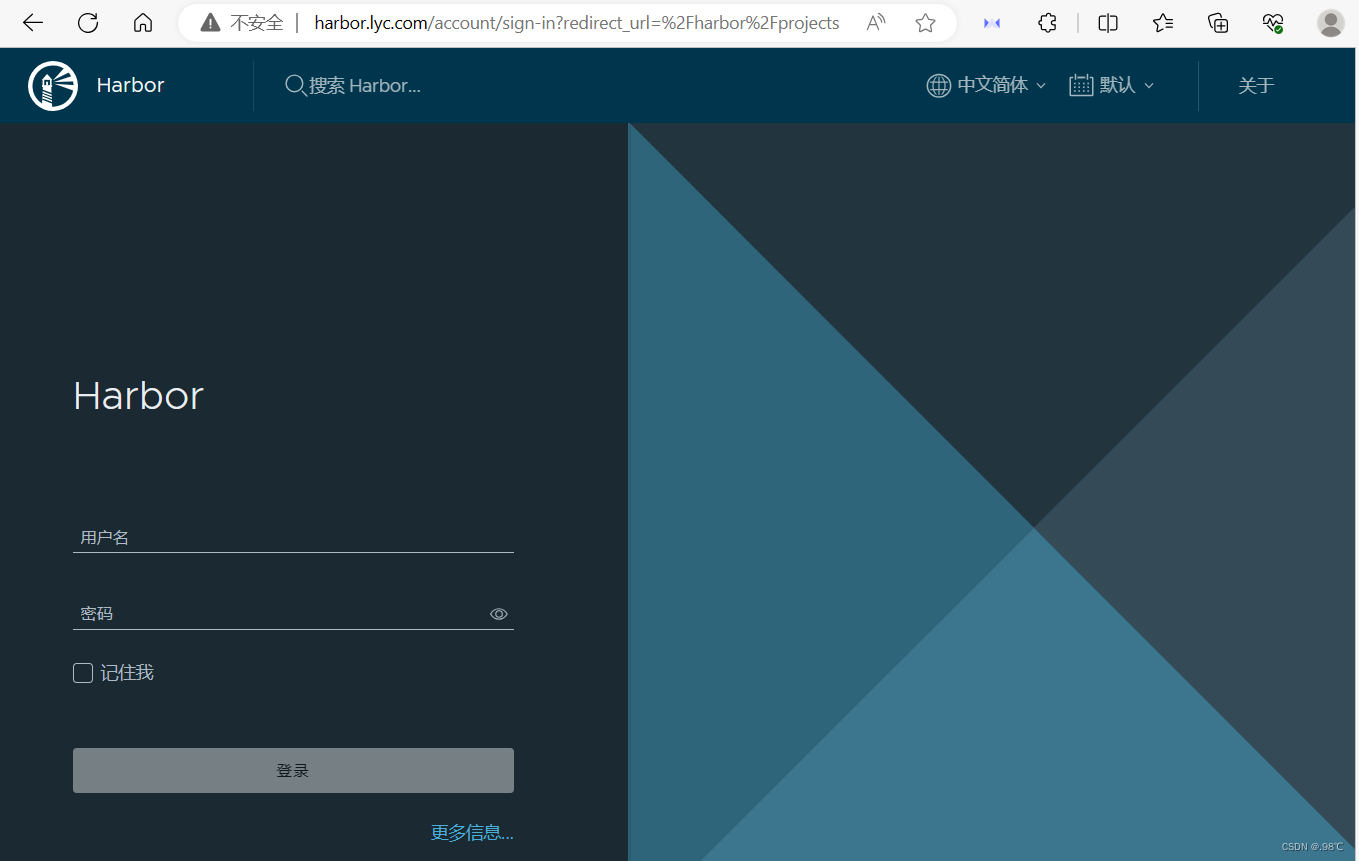
Task: Click the browser back arrow
Action: point(33,23)
